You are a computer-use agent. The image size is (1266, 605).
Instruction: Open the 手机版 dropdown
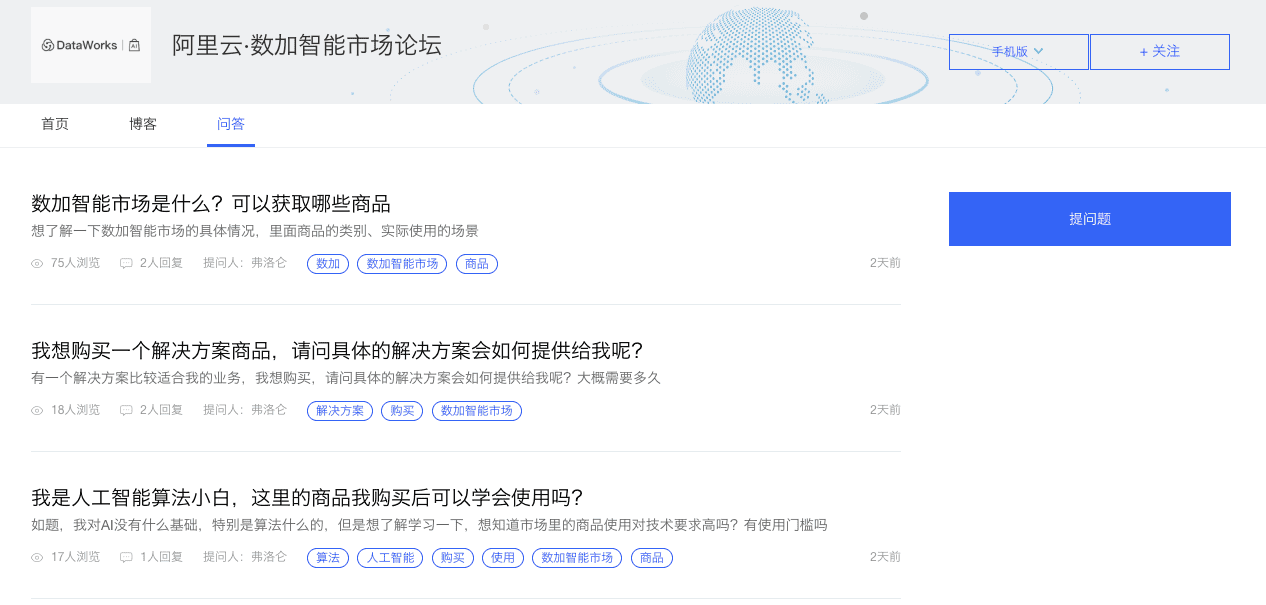(1018, 52)
